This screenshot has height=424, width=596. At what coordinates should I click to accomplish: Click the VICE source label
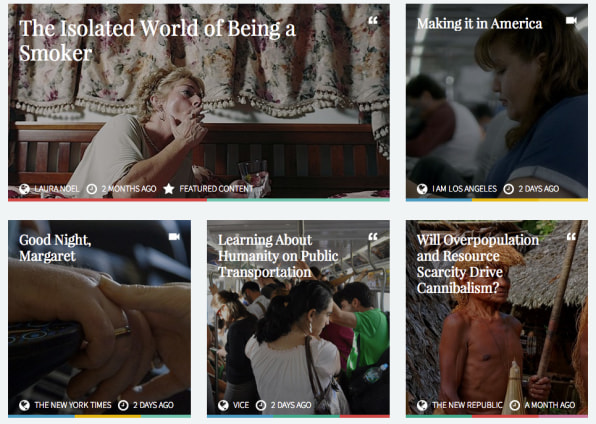point(241,405)
